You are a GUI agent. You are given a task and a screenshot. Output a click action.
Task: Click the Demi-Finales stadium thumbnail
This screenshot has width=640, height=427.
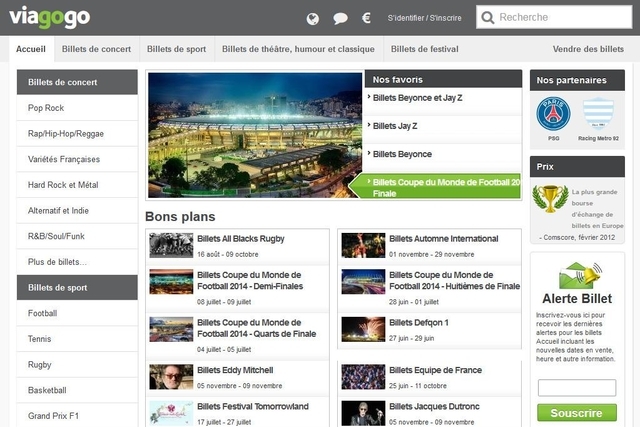pyautogui.click(x=171, y=282)
